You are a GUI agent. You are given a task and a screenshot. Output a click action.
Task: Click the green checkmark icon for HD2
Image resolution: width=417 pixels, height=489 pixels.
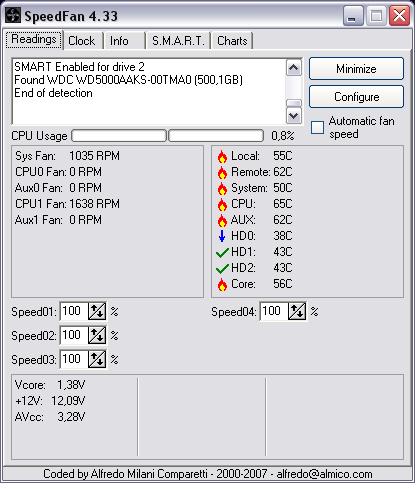(x=222, y=269)
